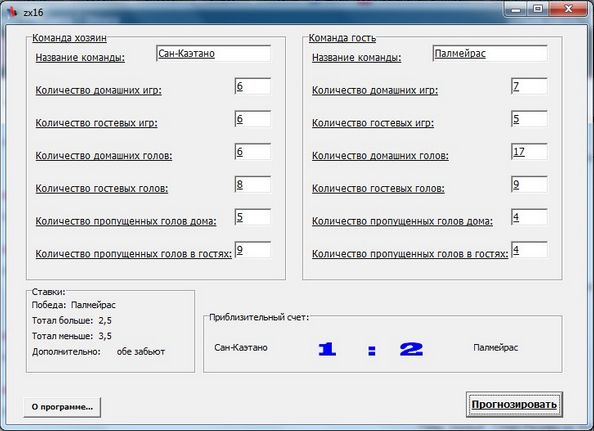This screenshot has height=431, width=594.
Task: Select the guest team name field Палмейрас
Action: pyautogui.click(x=490, y=53)
